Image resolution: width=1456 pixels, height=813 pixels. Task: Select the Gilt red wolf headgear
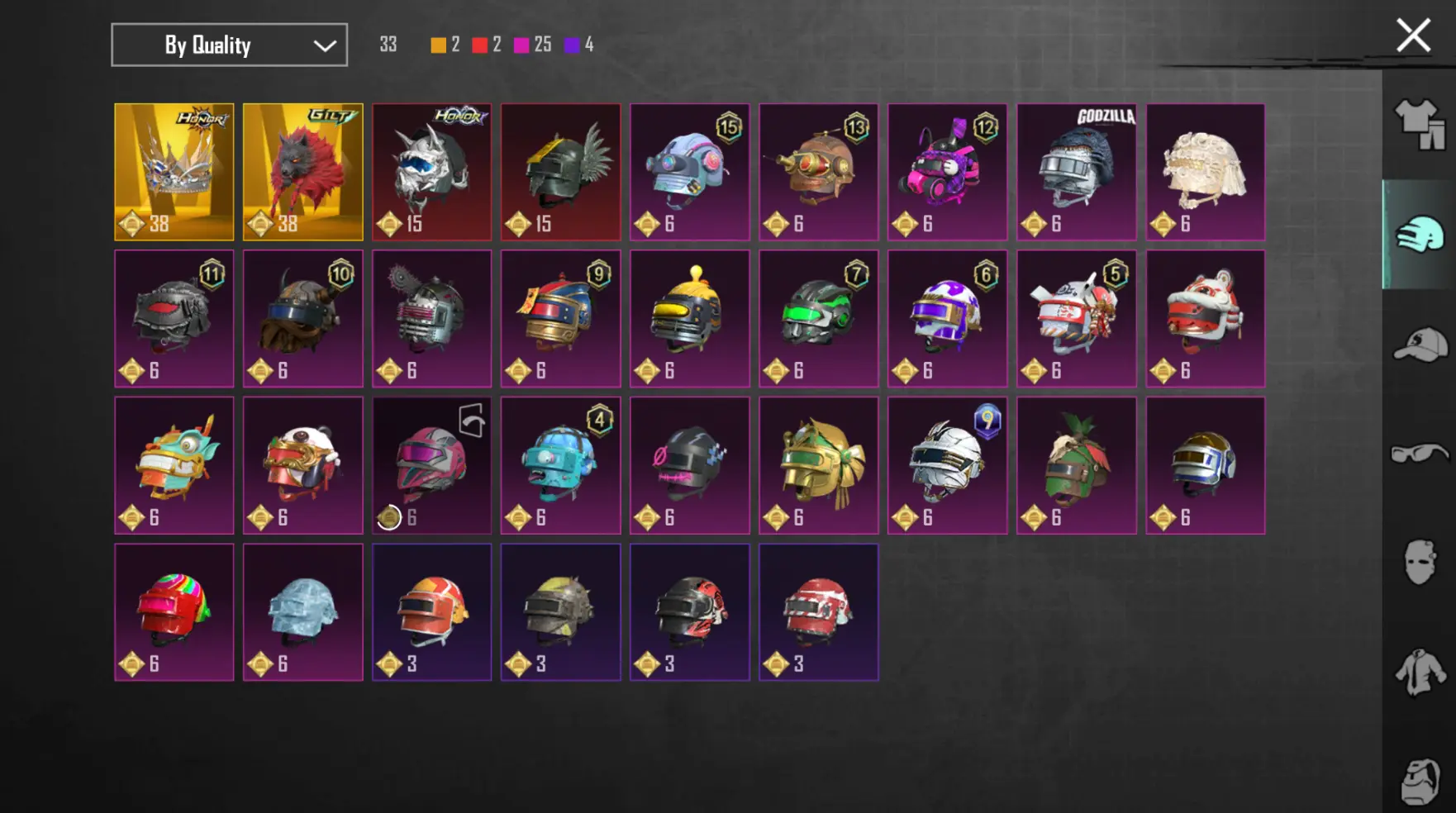303,172
